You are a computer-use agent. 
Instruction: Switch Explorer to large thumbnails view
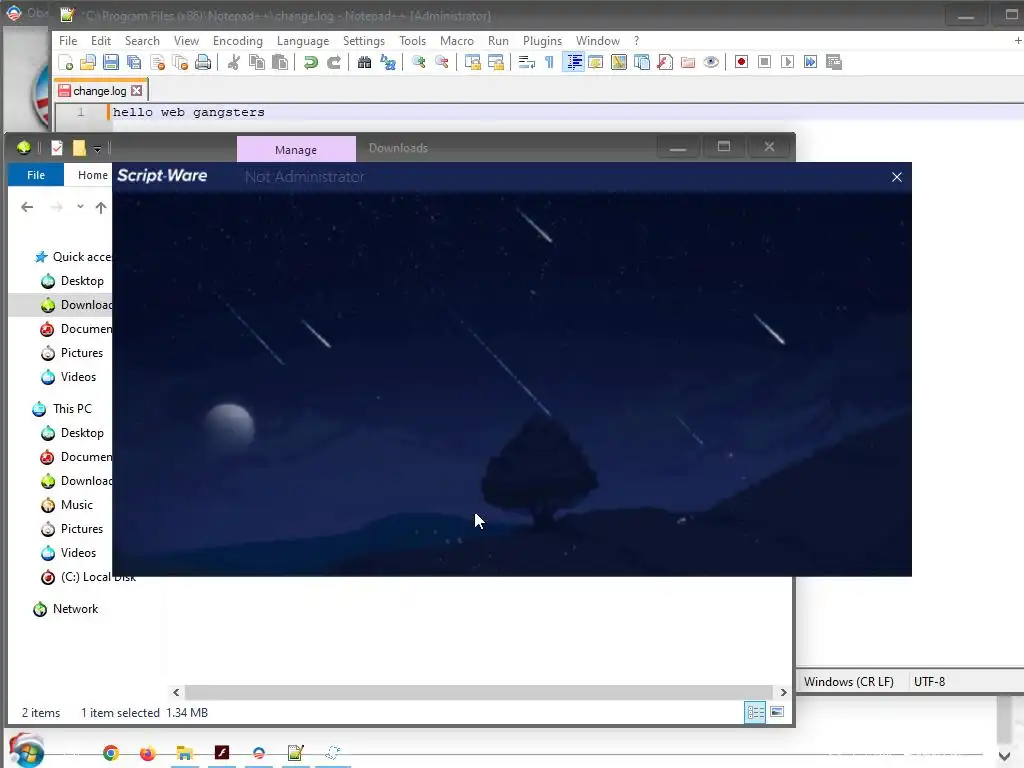pyautogui.click(x=777, y=712)
